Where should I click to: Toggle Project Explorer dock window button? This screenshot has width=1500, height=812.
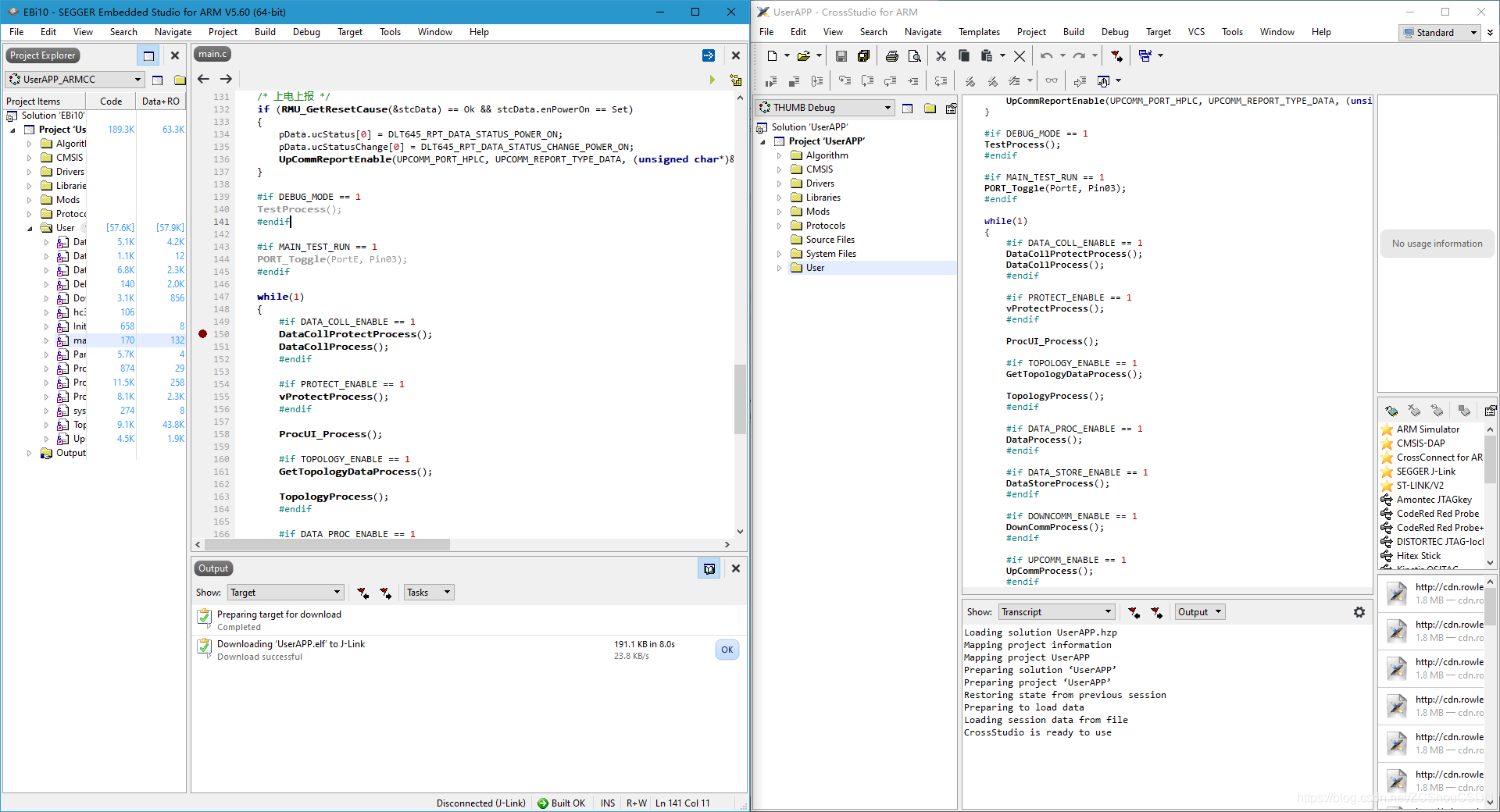[x=148, y=55]
